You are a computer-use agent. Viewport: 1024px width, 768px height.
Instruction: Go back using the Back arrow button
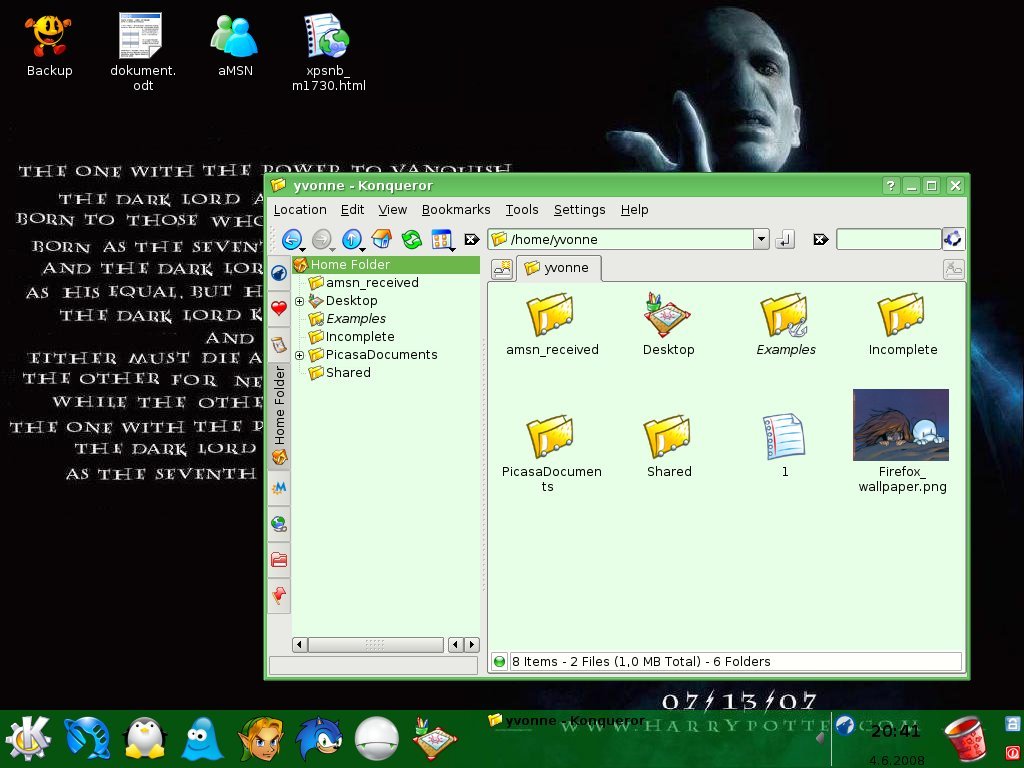point(291,239)
